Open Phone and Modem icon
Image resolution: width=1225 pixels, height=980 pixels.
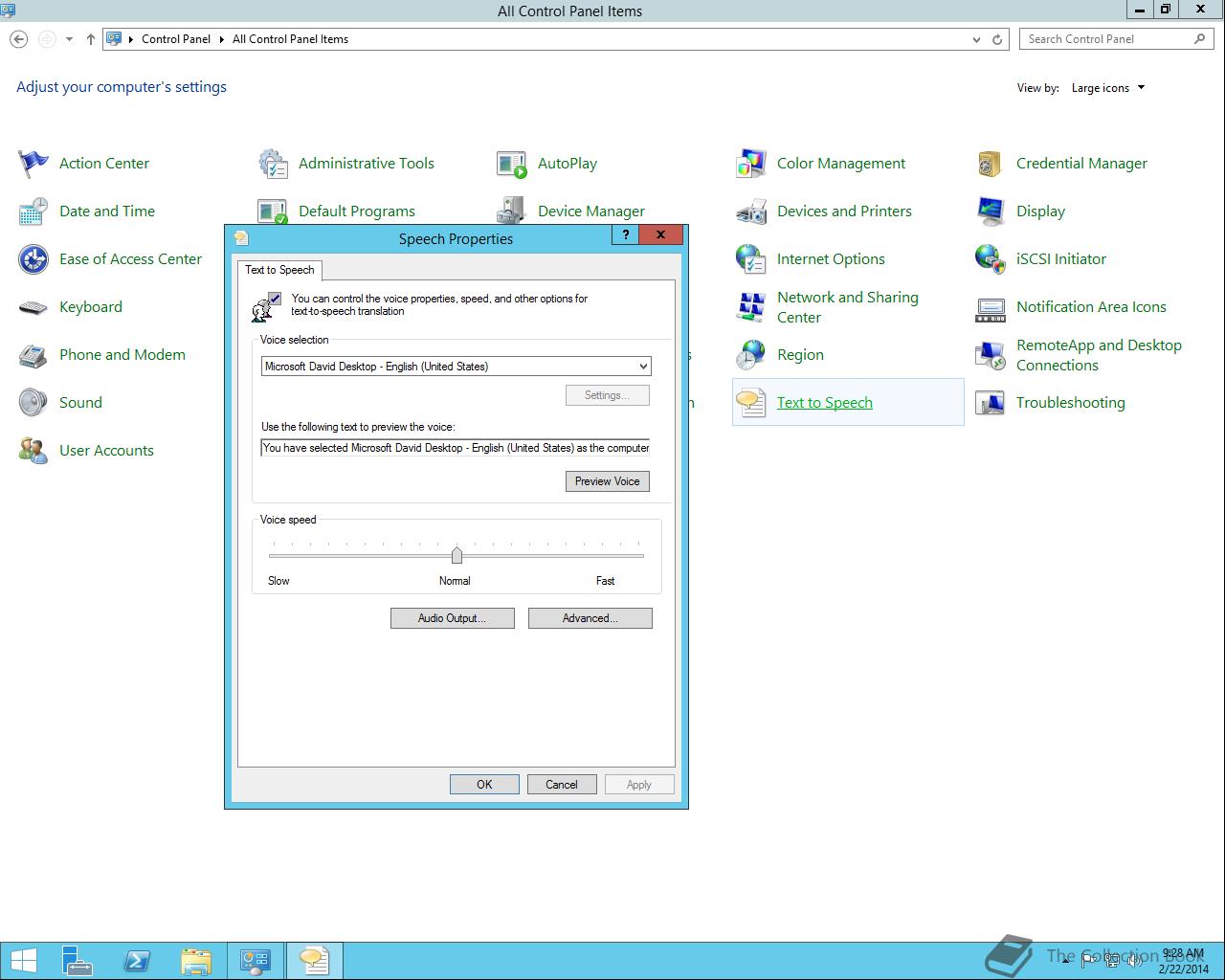[33, 355]
